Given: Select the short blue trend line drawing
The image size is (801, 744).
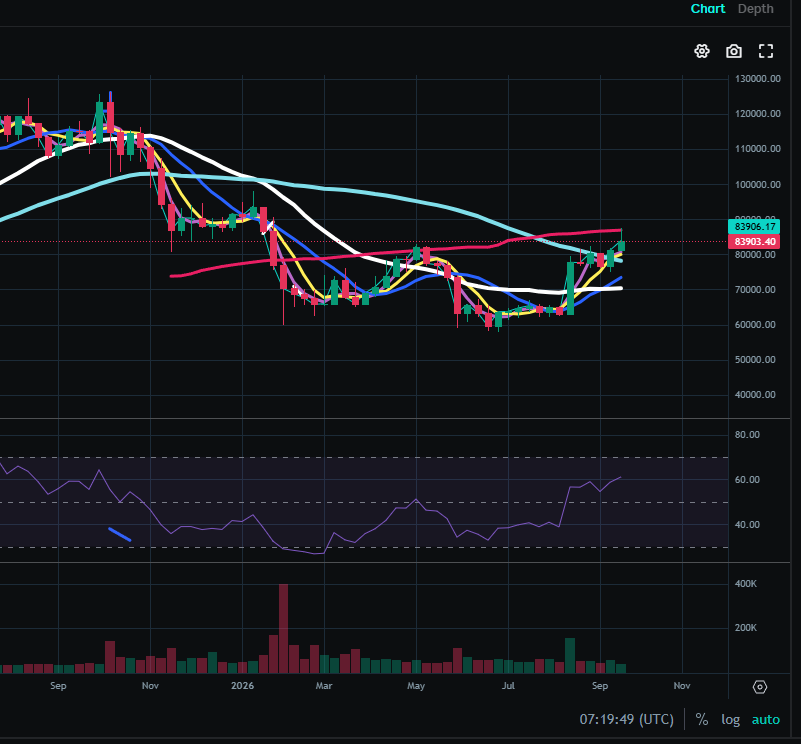Looking at the screenshot, I should click(x=120, y=534).
